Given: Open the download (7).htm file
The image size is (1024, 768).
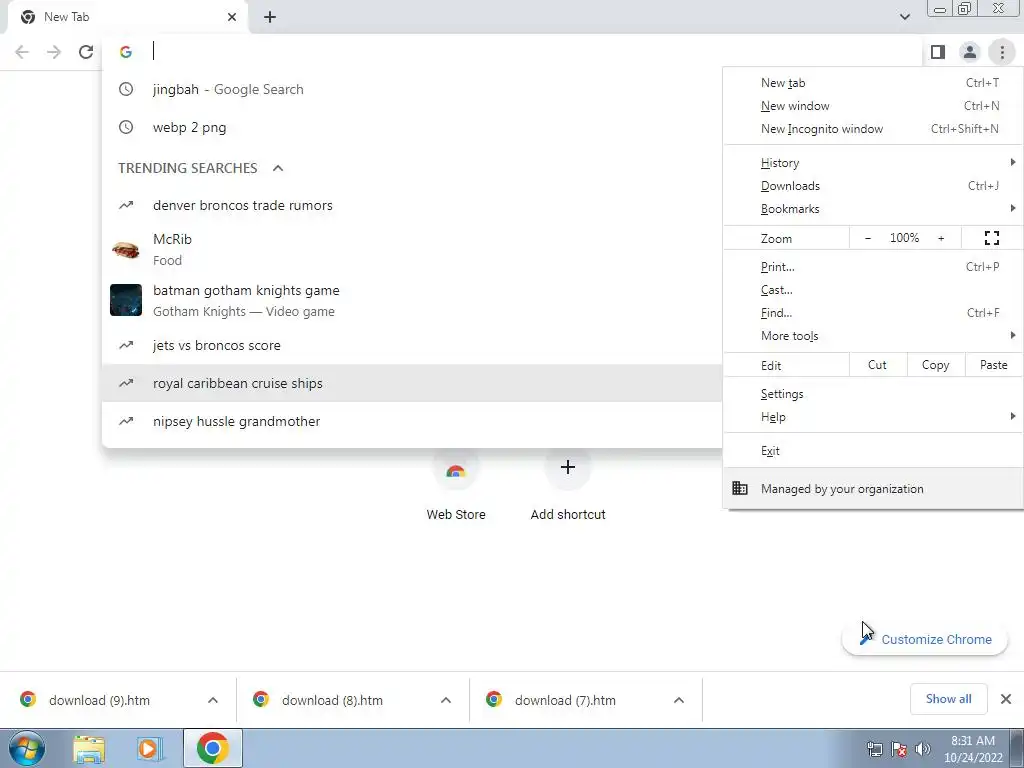Looking at the screenshot, I should point(566,700).
